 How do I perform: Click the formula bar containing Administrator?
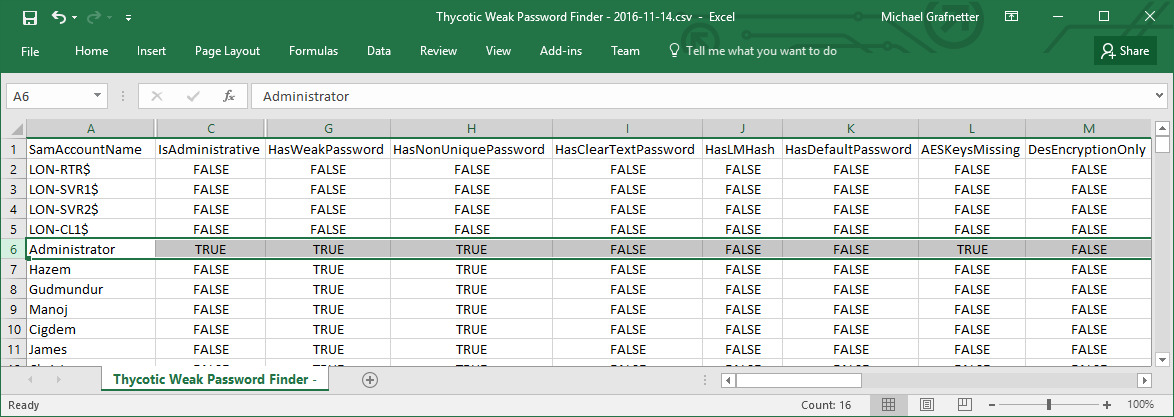tap(700, 96)
